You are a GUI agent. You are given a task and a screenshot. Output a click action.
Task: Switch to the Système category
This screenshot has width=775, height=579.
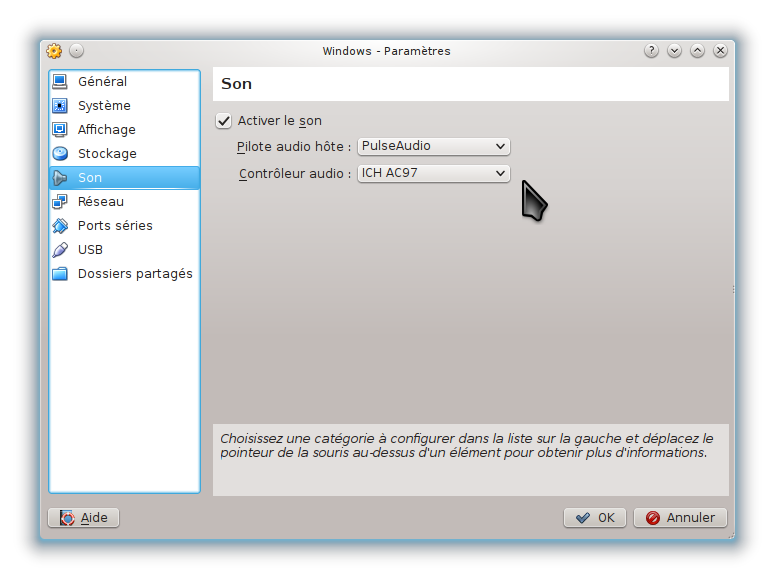click(x=125, y=105)
